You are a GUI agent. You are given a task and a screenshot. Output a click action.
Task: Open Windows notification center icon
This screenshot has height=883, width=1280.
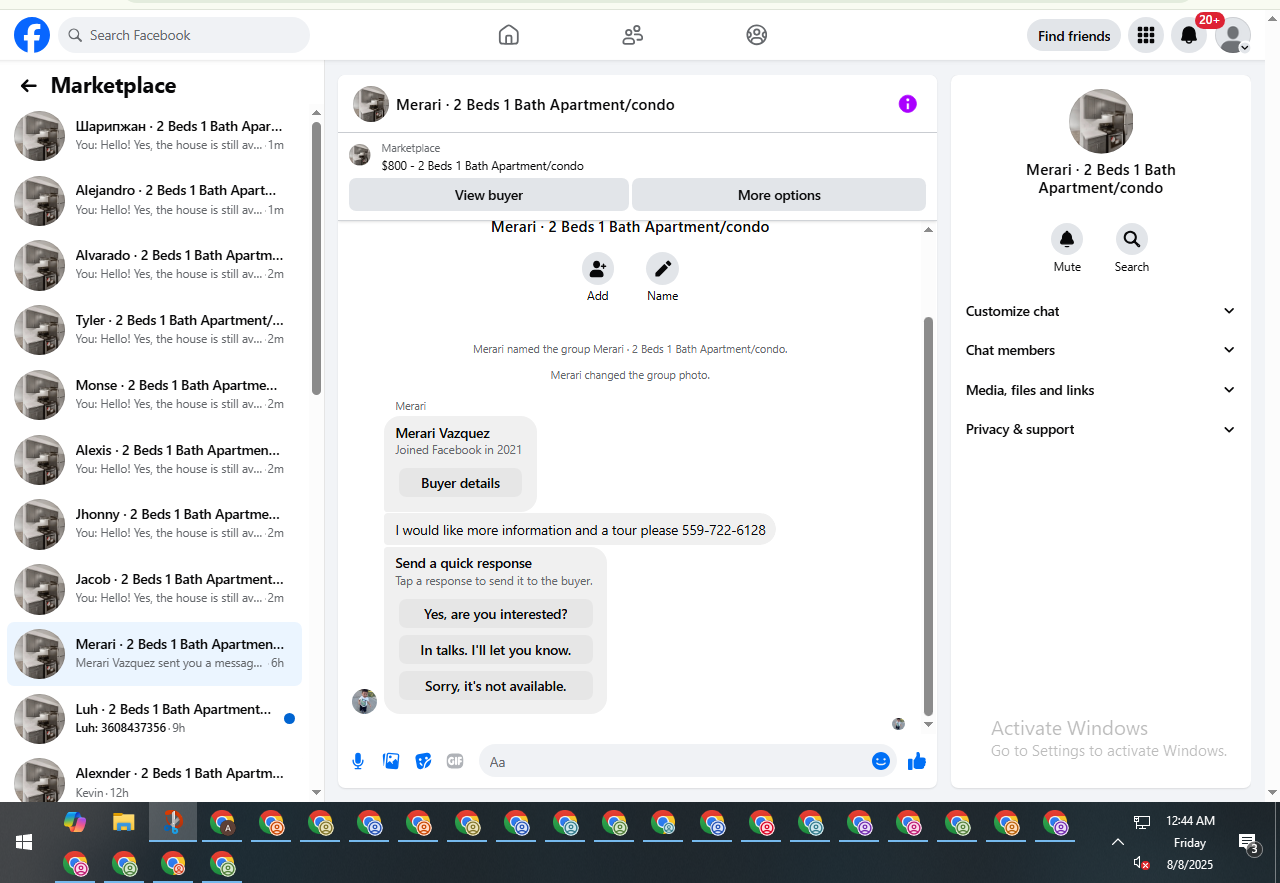tap(1248, 843)
